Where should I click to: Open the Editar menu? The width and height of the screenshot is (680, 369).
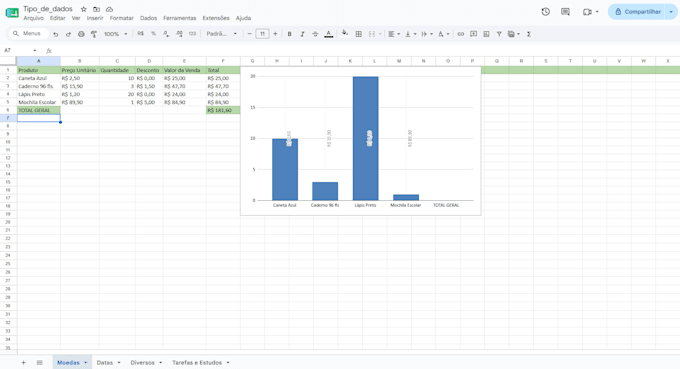pos(57,18)
